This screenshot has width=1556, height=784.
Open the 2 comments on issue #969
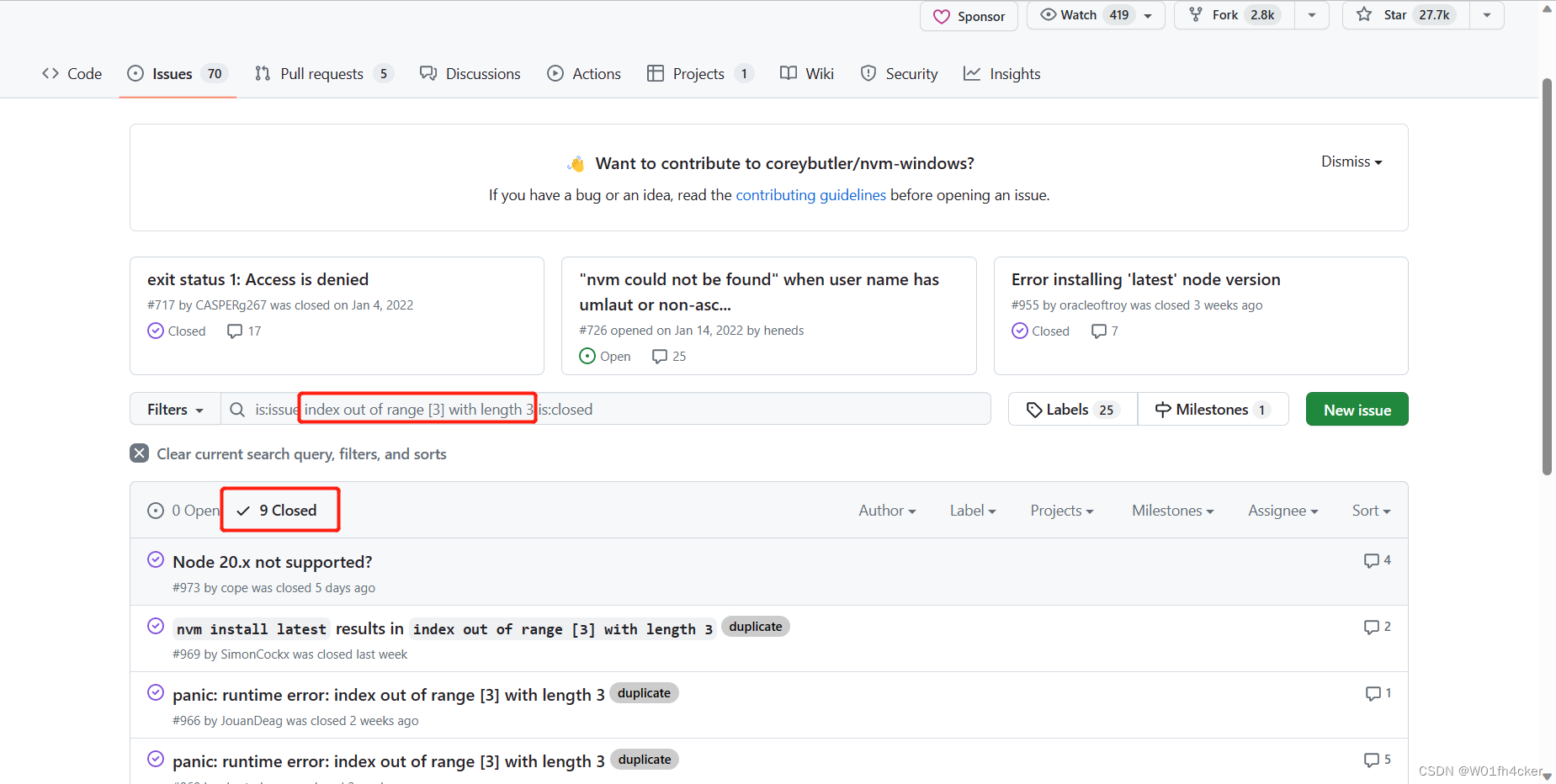(x=1377, y=627)
